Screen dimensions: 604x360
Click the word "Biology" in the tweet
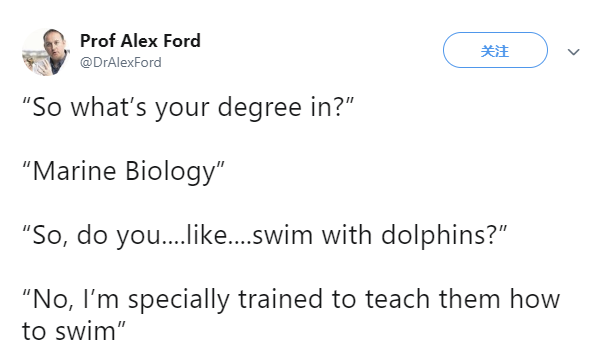(170, 172)
